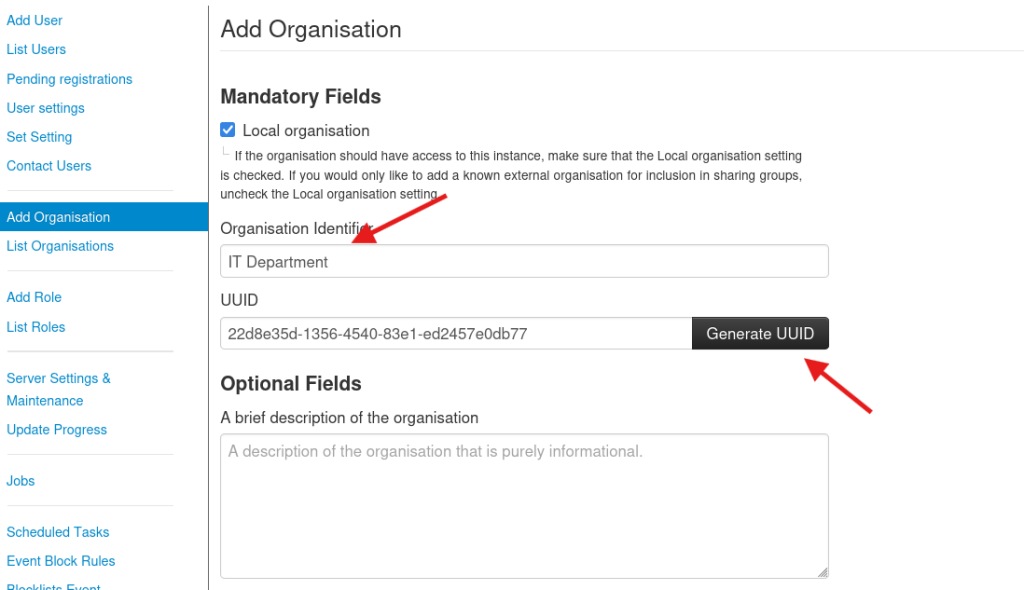The height and width of the screenshot is (590, 1024).
Task: Click the Update Progress link
Action: [57, 430]
